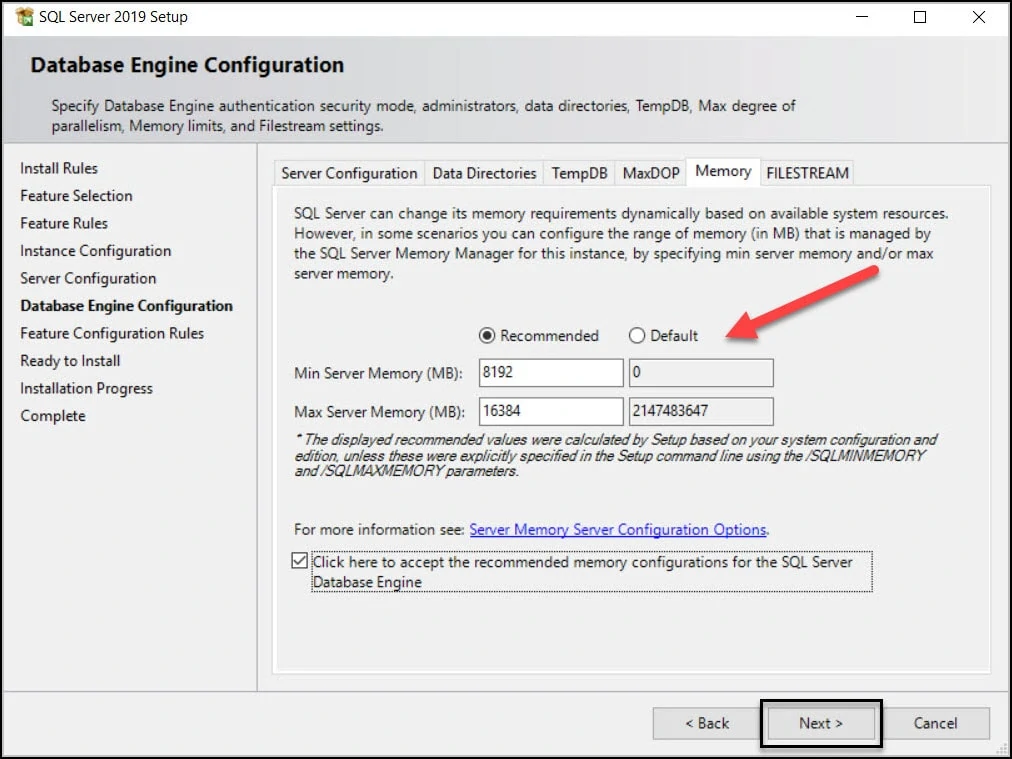Image resolution: width=1012 pixels, height=759 pixels.
Task: Click the Back button
Action: tap(707, 724)
